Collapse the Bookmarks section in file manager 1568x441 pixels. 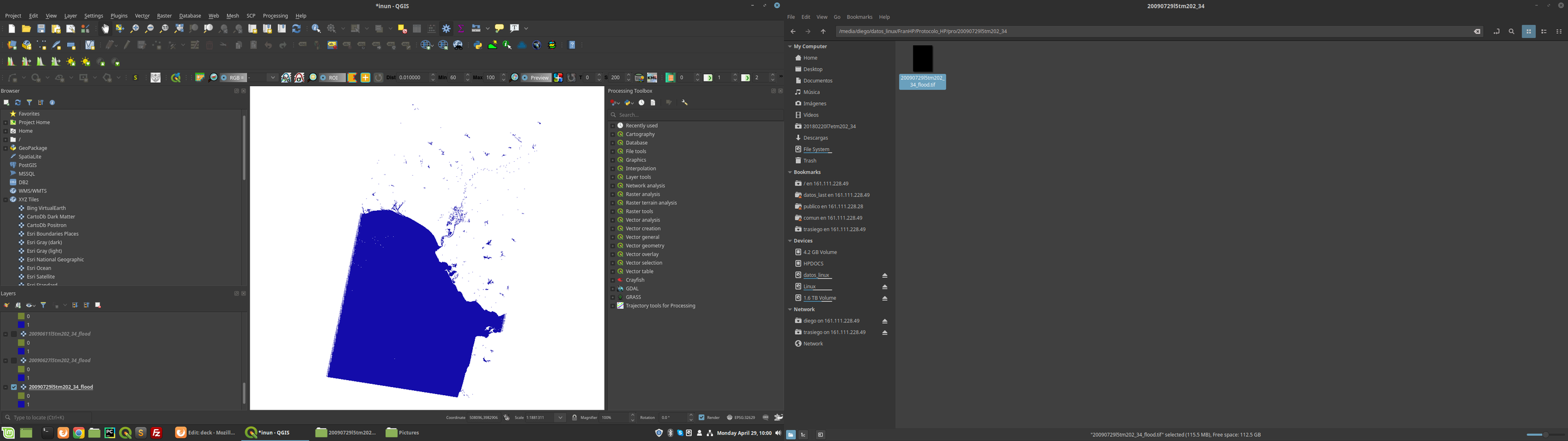(x=790, y=172)
